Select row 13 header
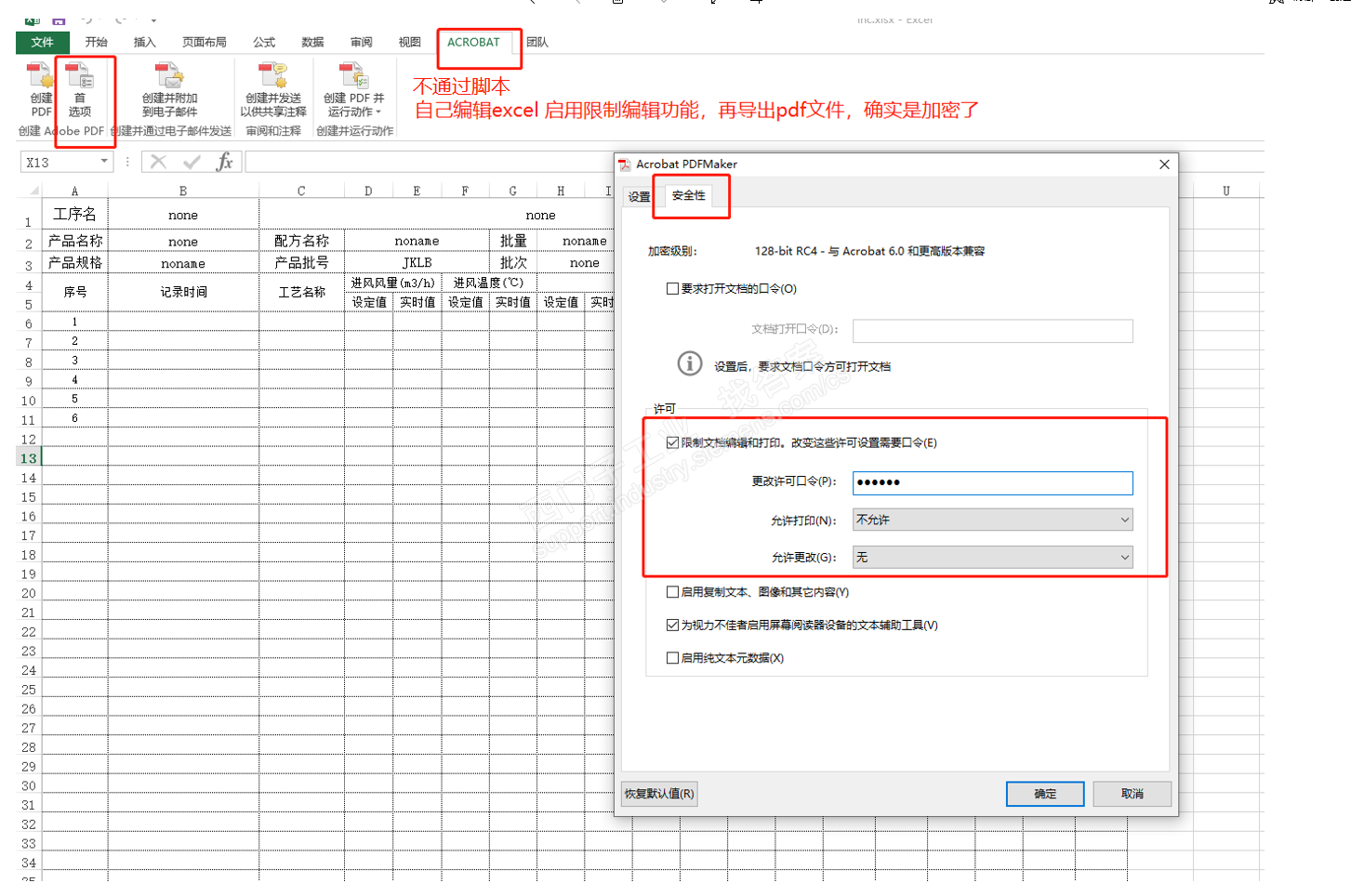This screenshot has height=896, width=1364. pyautogui.click(x=29, y=458)
